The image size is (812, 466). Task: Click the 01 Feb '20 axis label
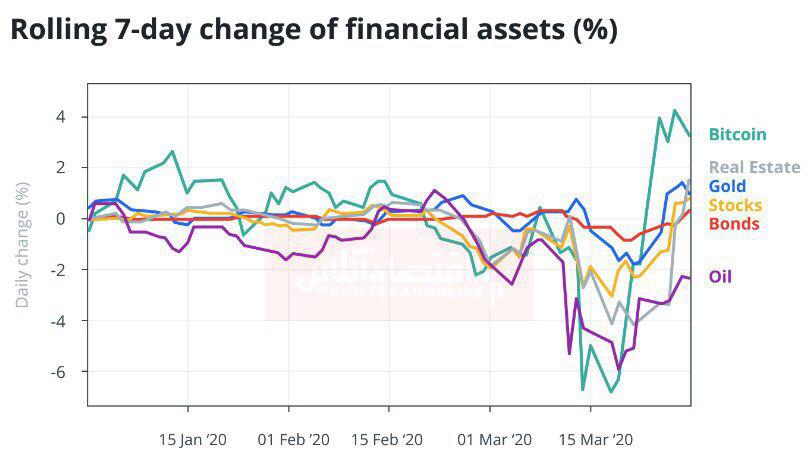pyautogui.click(x=294, y=440)
